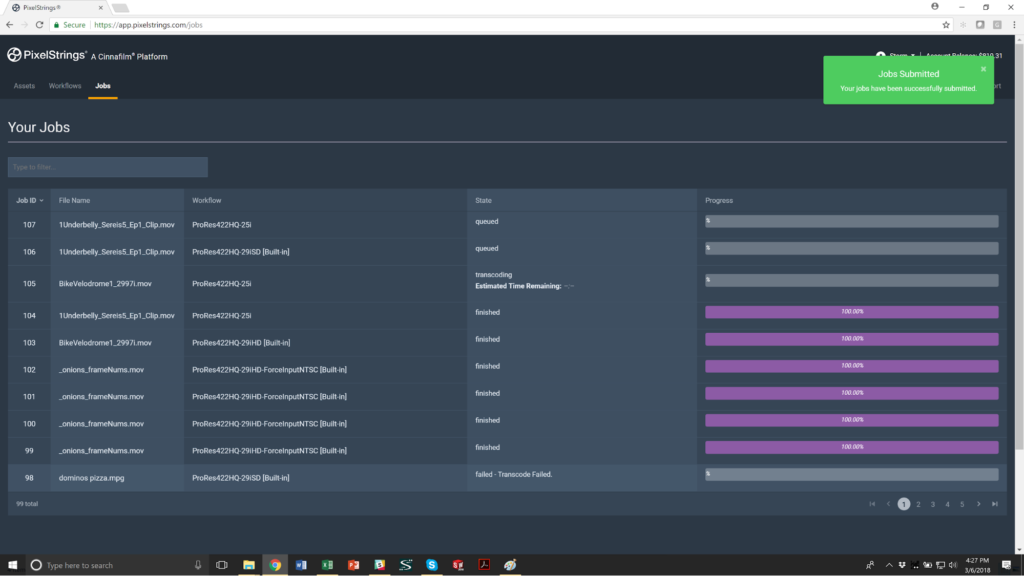This screenshot has height=576, width=1024.
Task: Go to page 4 of jobs
Action: click(948, 504)
